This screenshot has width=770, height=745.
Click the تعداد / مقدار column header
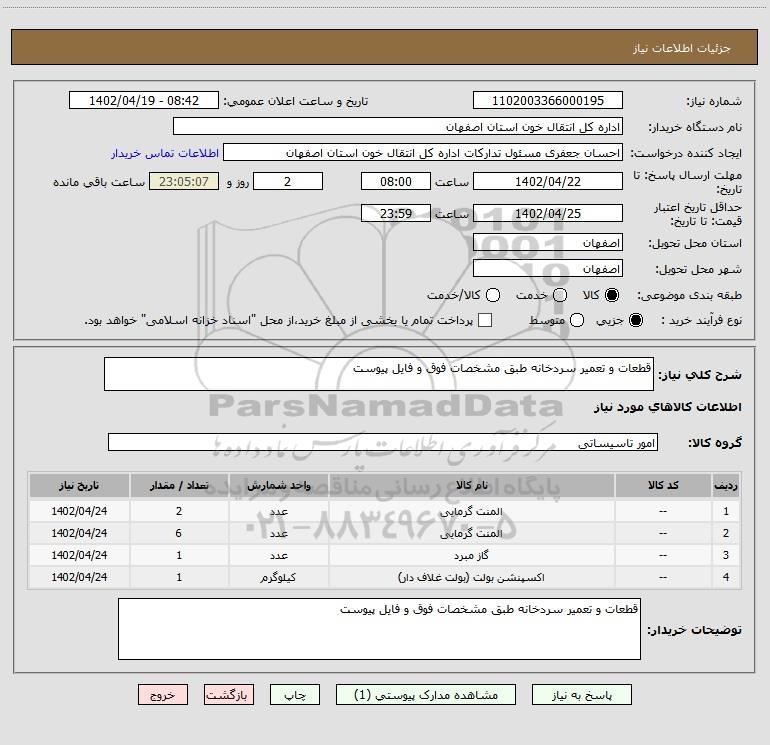pyautogui.click(x=179, y=486)
